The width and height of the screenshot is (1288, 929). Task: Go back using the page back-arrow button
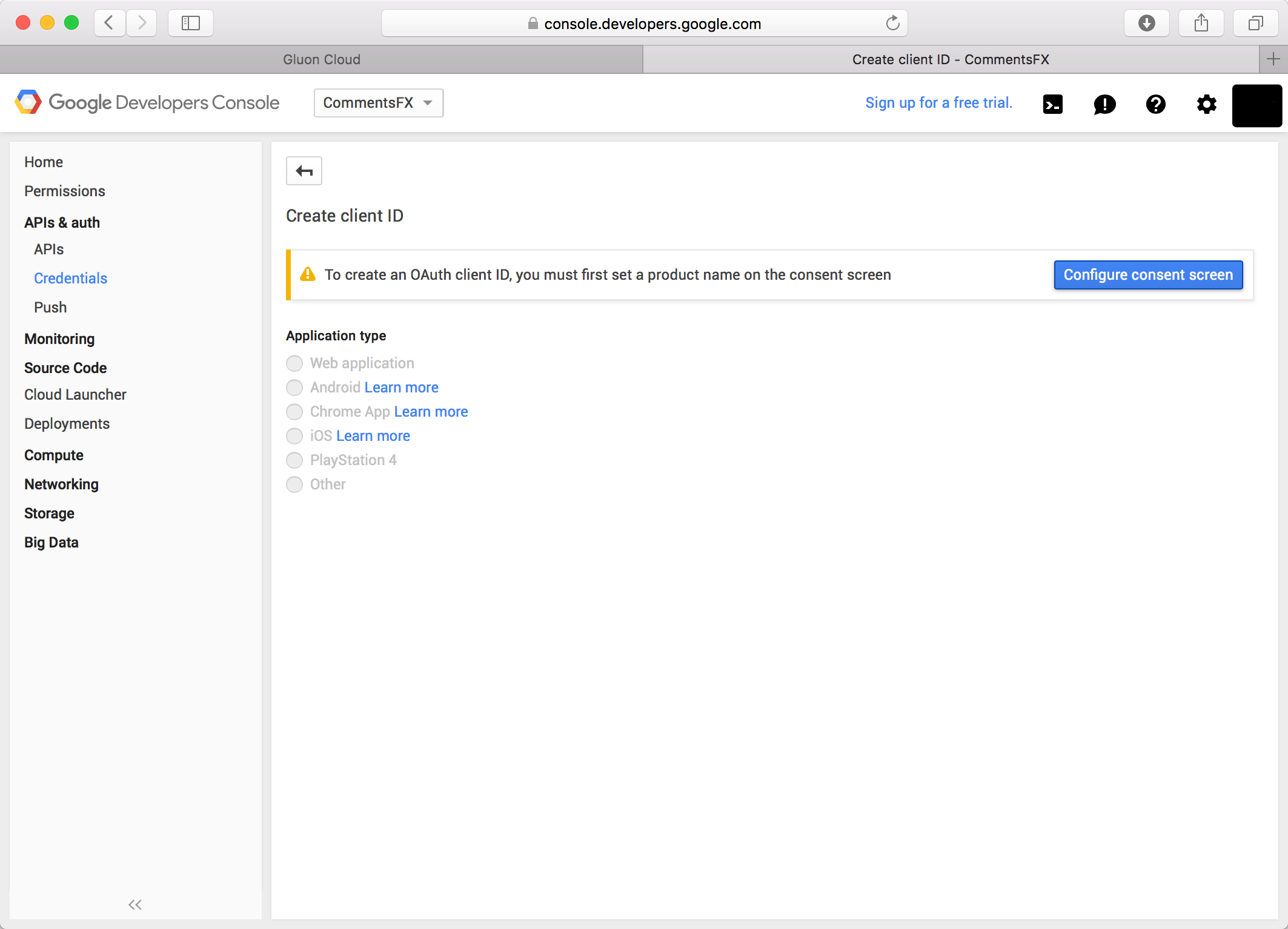(x=304, y=171)
